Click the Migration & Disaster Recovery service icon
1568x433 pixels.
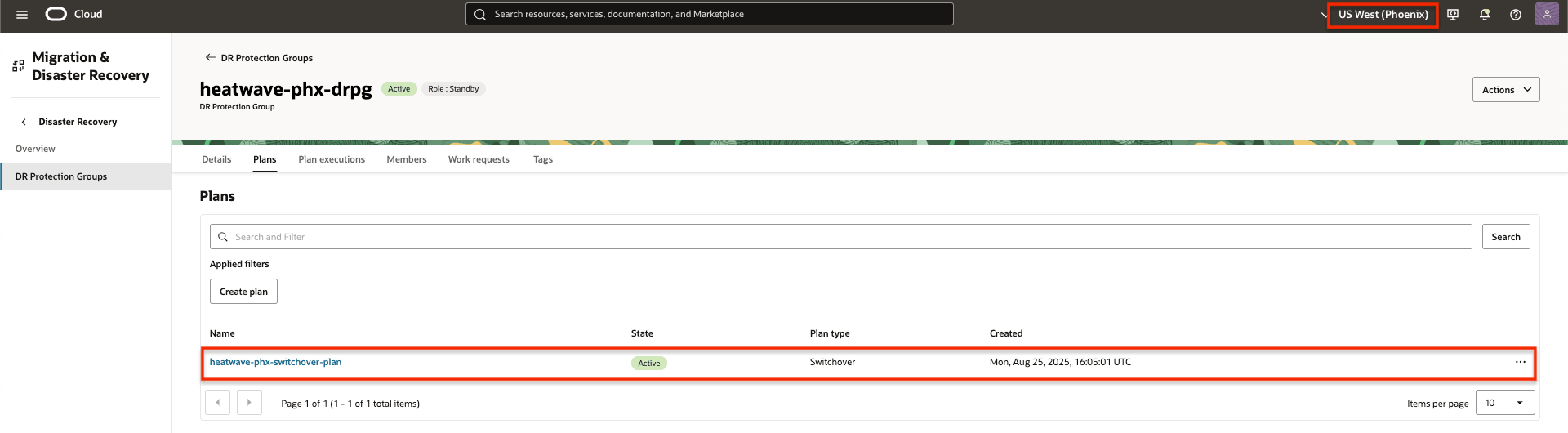pos(18,66)
